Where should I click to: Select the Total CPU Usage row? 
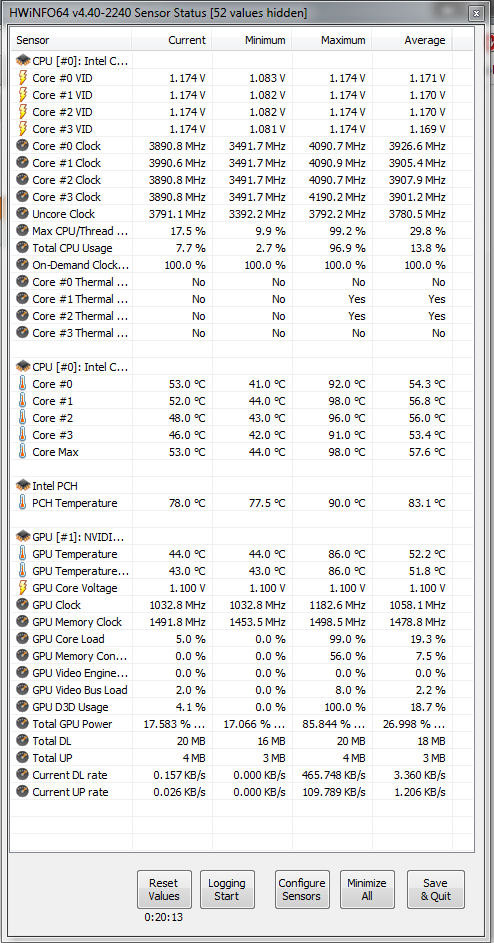click(x=232, y=248)
